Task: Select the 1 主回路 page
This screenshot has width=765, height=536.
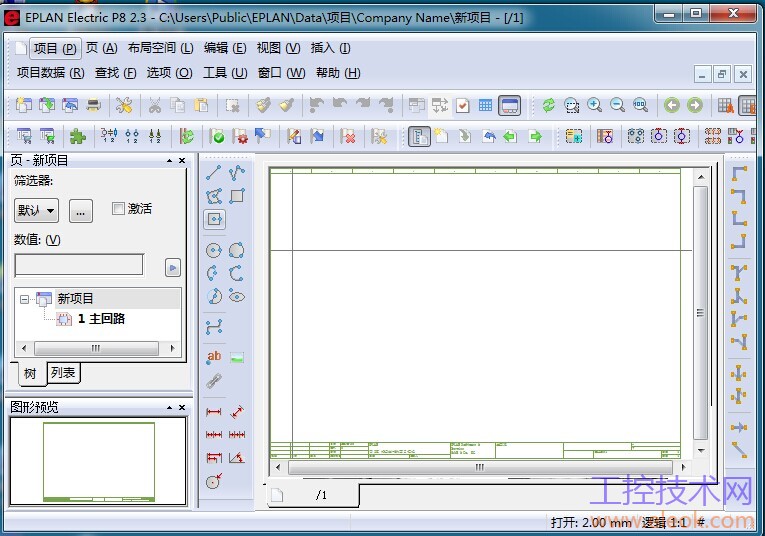Action: [101, 319]
